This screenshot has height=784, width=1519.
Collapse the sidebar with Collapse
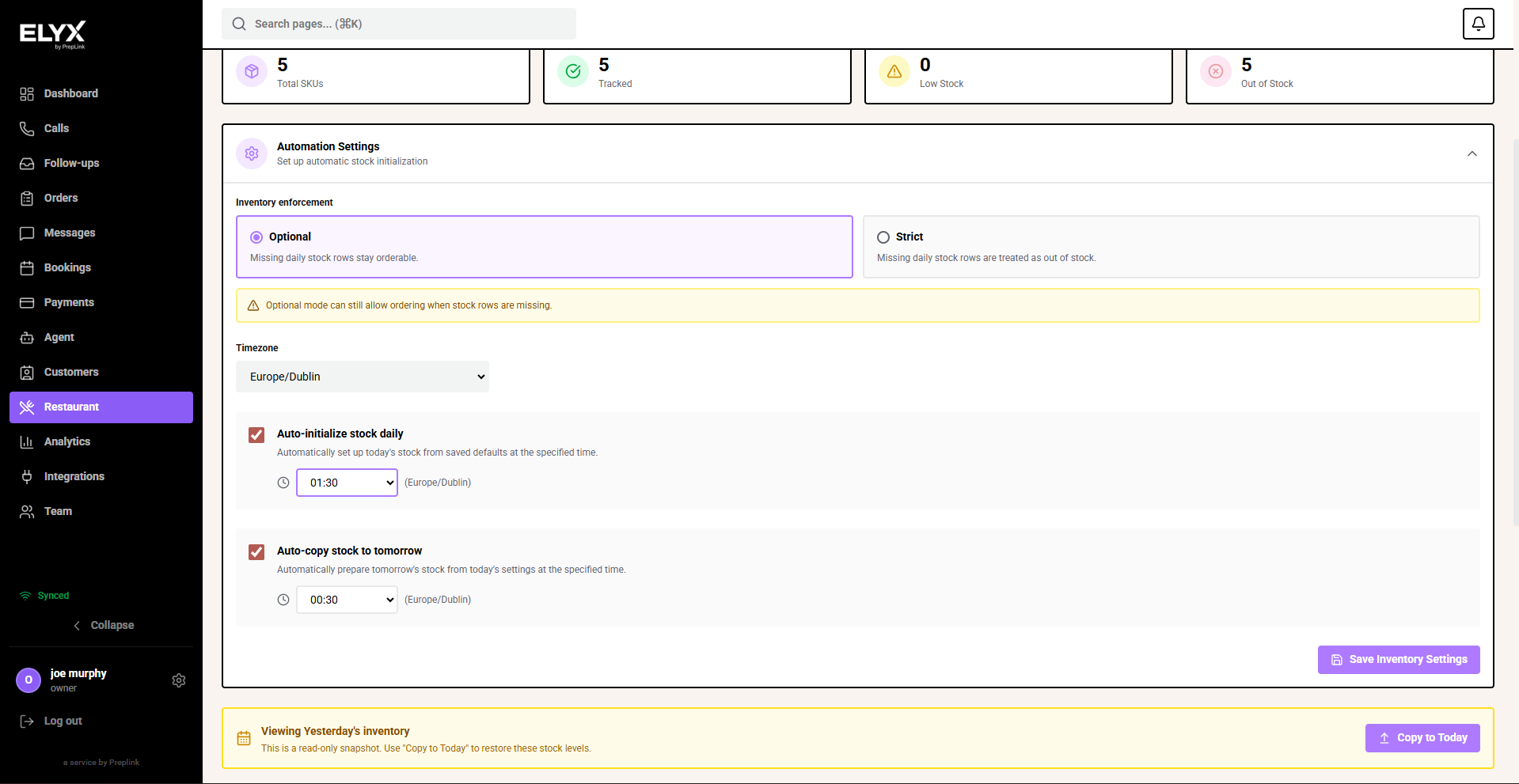click(x=103, y=625)
